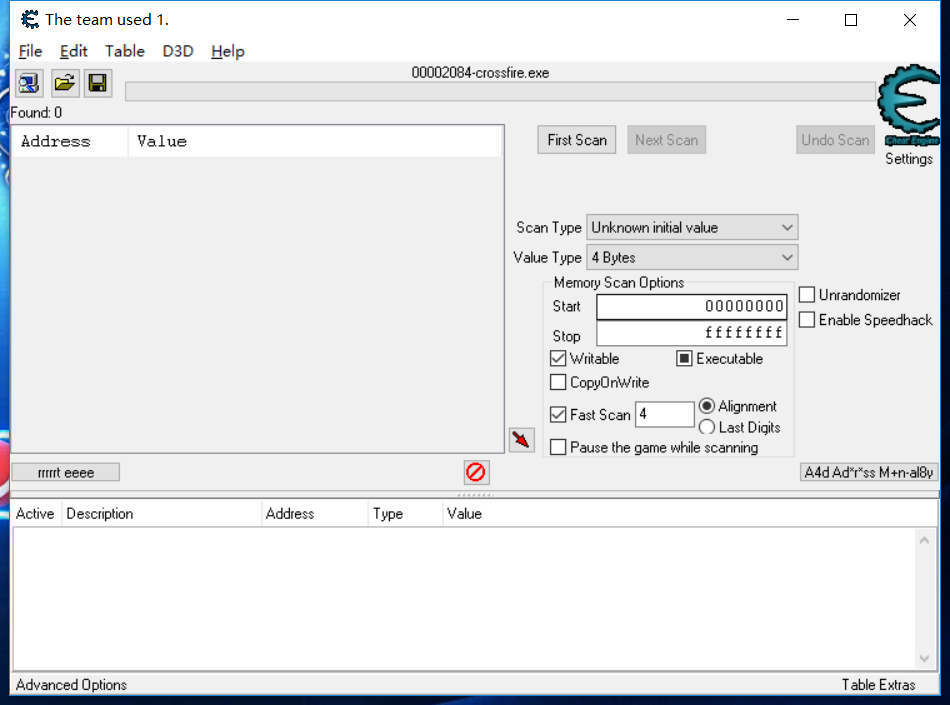
Task: Click the Fast Scan alignment value field
Action: [664, 414]
